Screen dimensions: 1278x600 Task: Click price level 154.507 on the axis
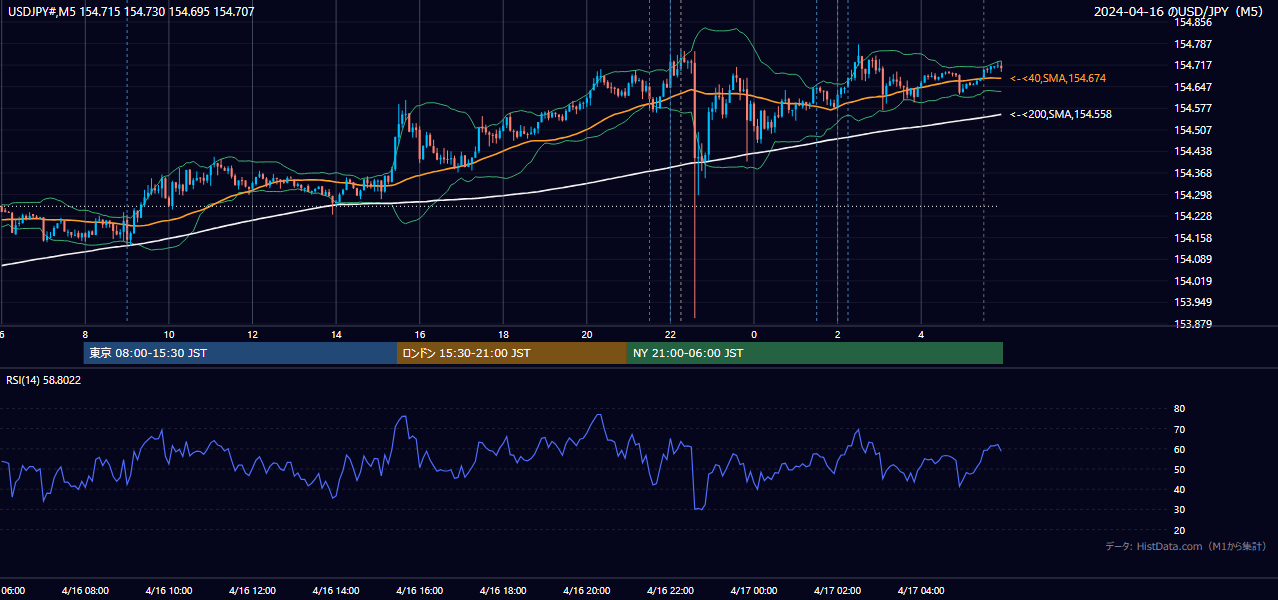click(x=1192, y=130)
